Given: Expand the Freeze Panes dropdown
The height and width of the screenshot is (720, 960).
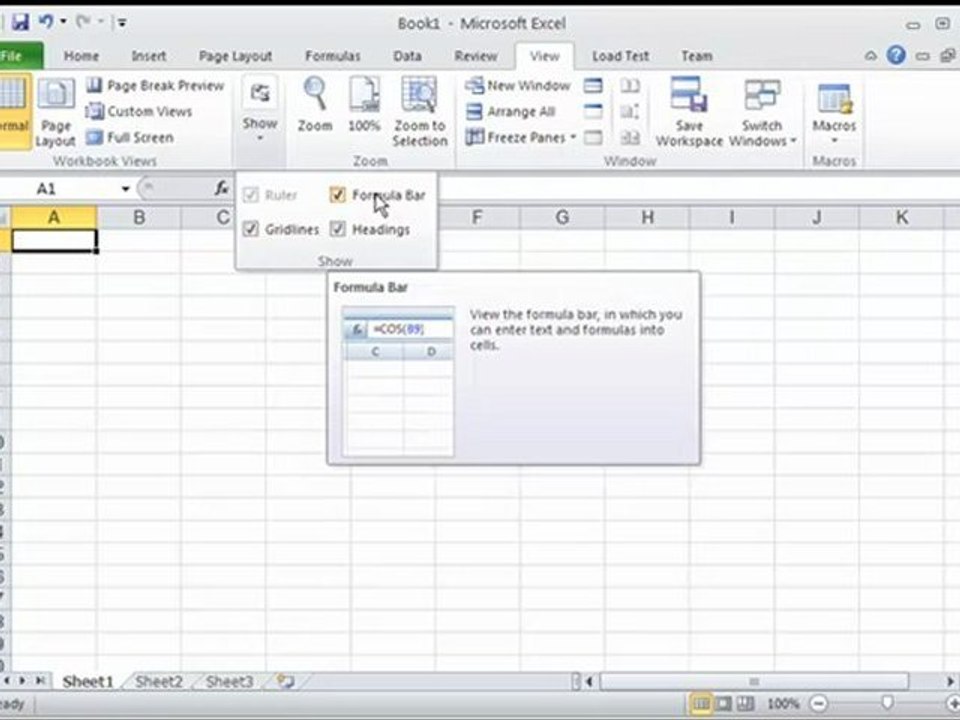Looking at the screenshot, I should coord(521,137).
